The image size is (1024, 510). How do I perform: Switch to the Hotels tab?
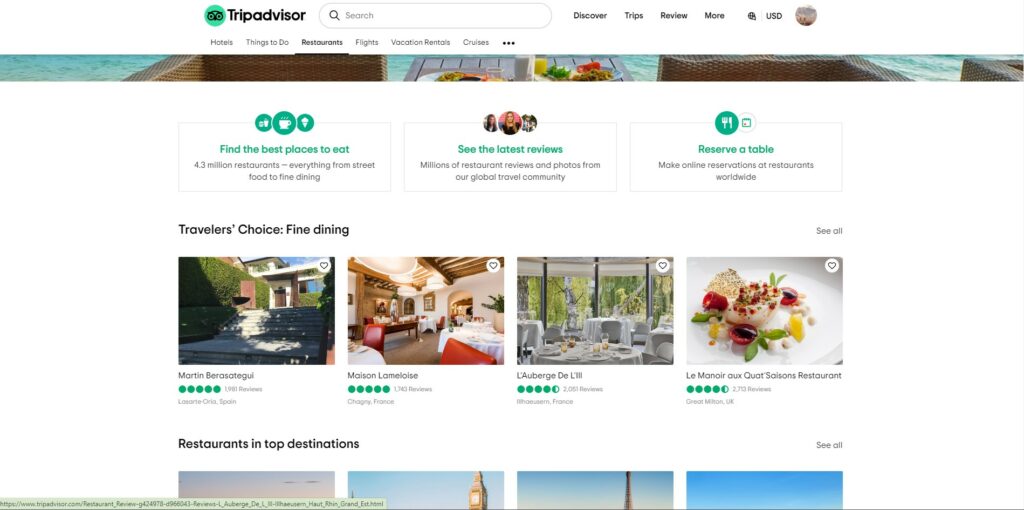tap(221, 42)
